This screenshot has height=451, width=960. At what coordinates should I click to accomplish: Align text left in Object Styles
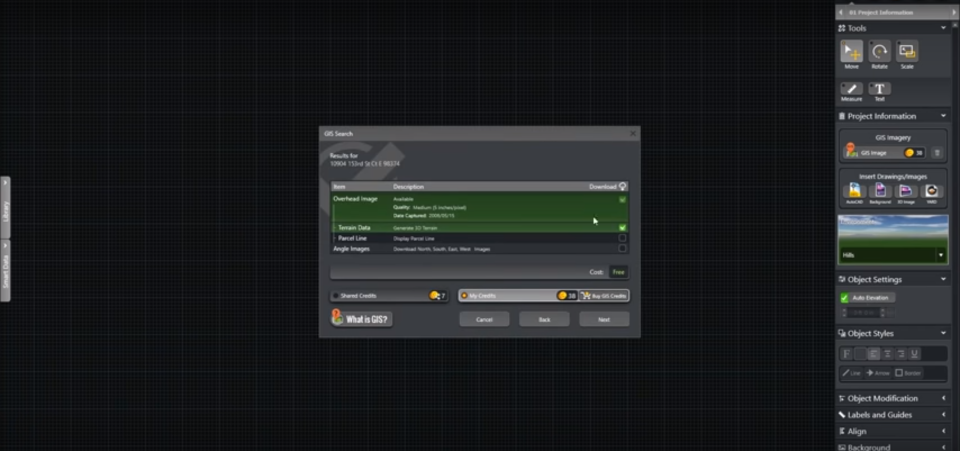[x=874, y=354]
